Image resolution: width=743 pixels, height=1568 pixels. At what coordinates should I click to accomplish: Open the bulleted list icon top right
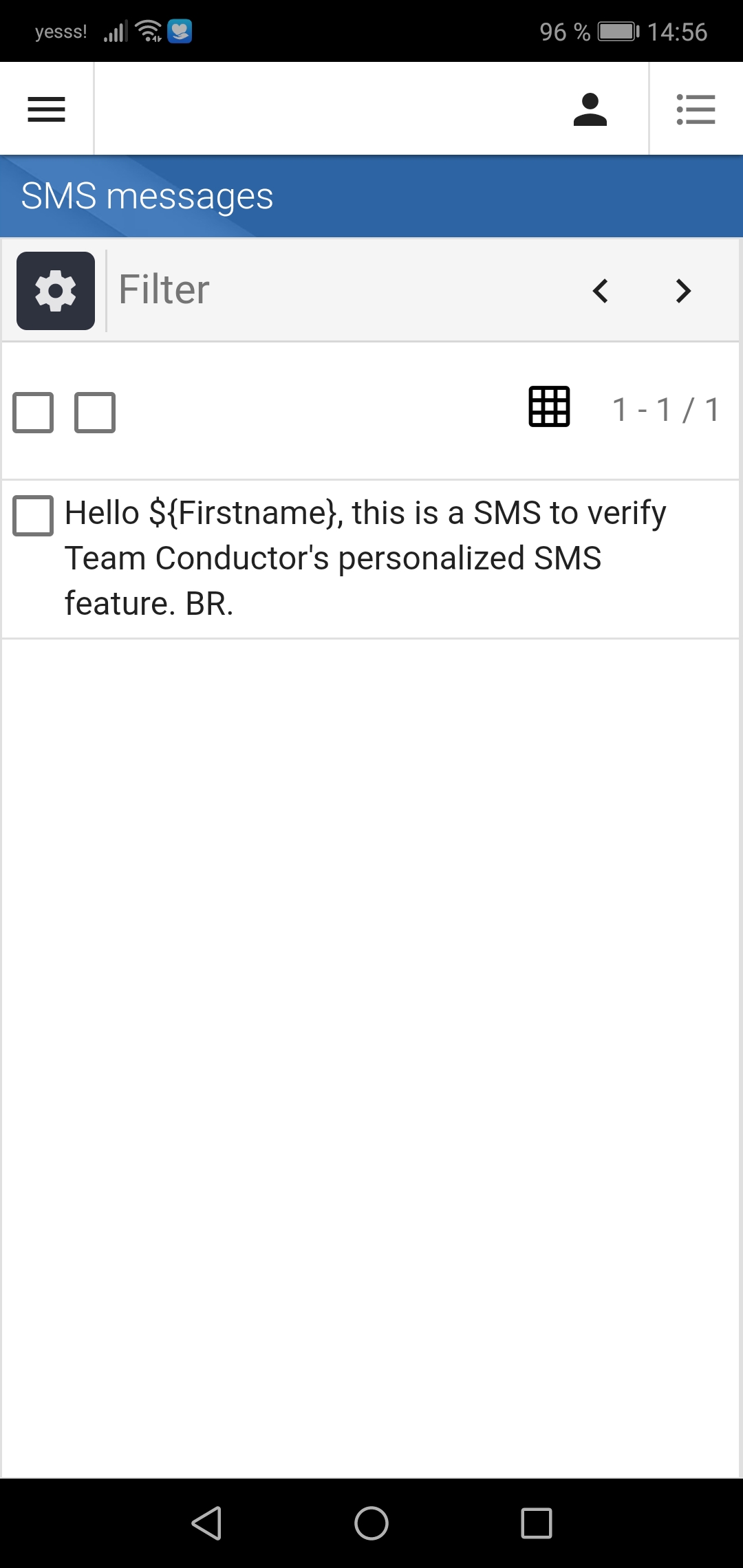696,109
